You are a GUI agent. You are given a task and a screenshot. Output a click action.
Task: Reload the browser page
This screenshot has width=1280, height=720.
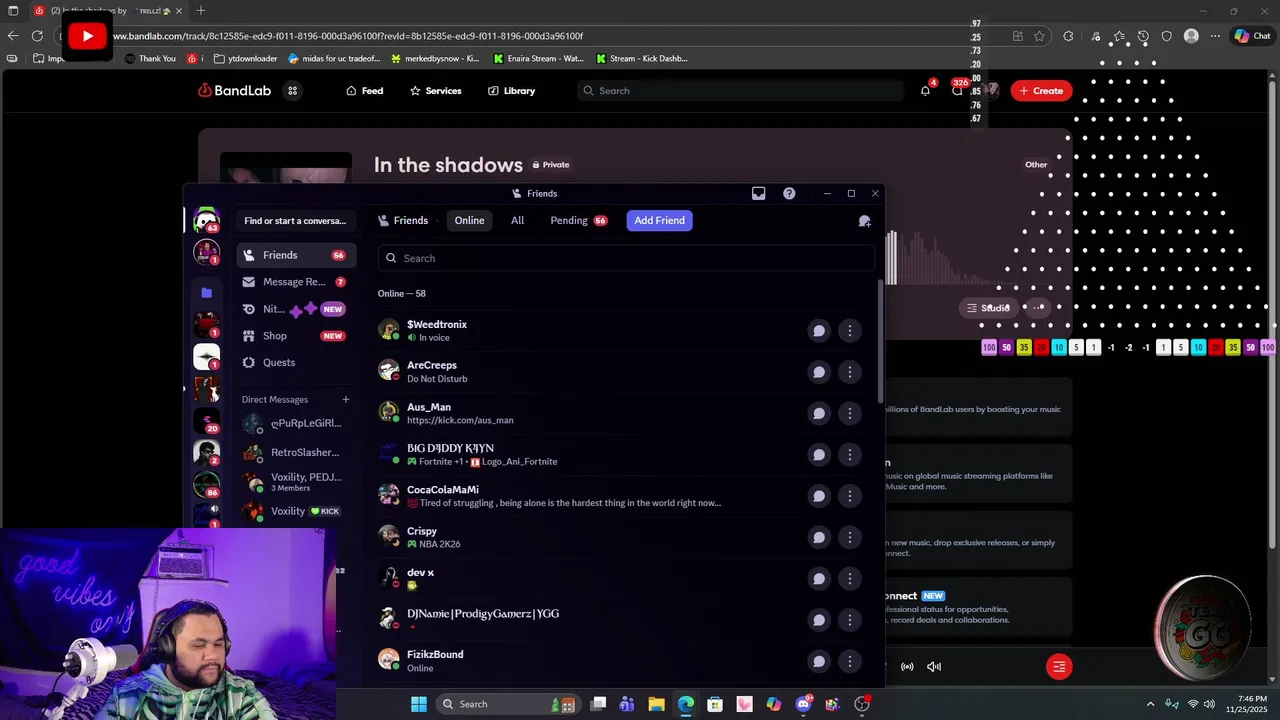point(37,36)
